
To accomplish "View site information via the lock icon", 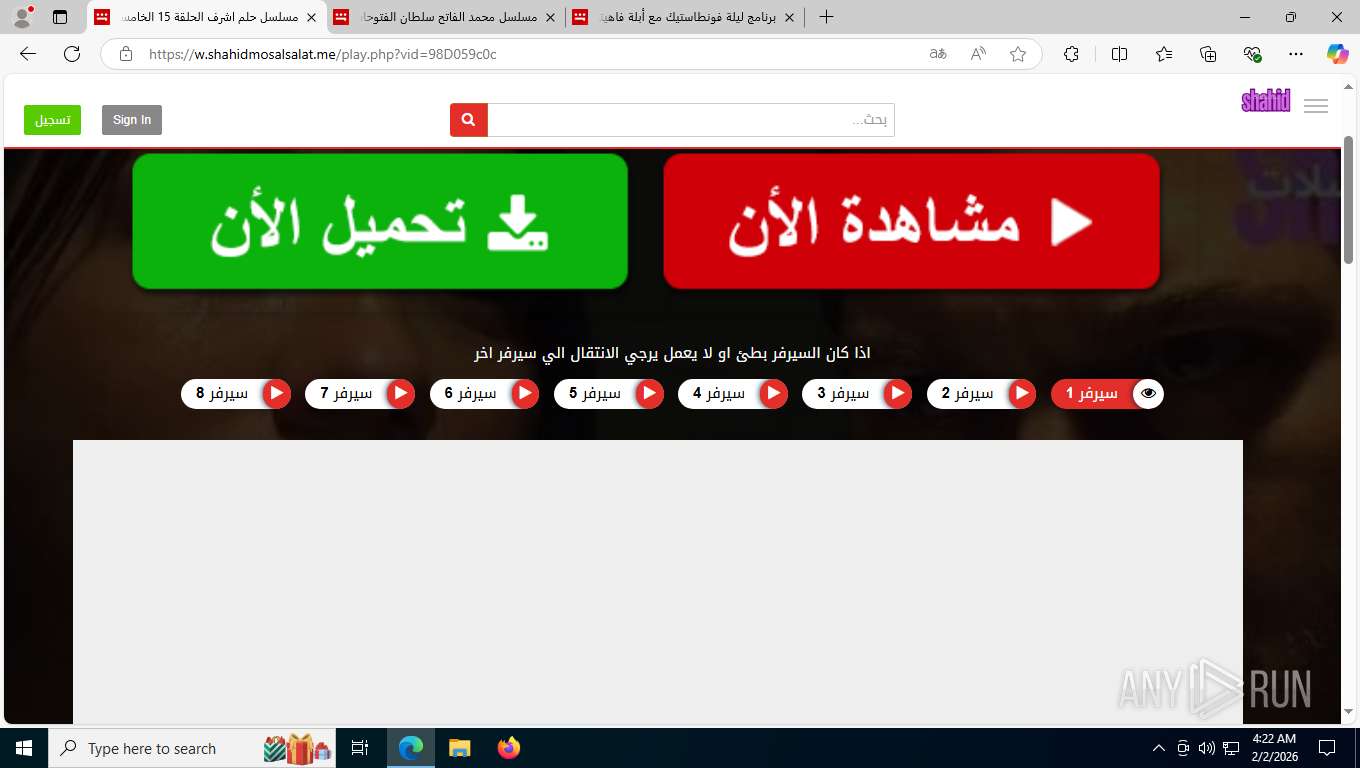I will [x=126, y=54].
